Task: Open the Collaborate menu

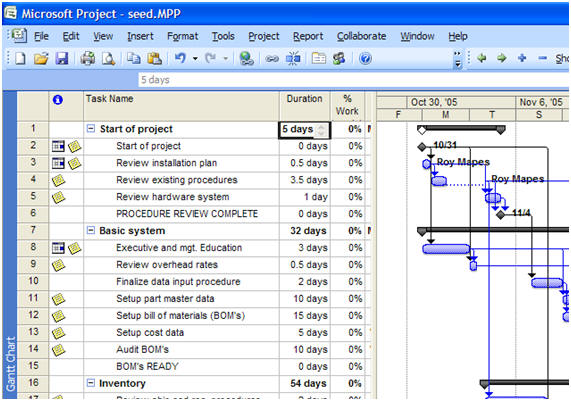Action: [x=361, y=36]
